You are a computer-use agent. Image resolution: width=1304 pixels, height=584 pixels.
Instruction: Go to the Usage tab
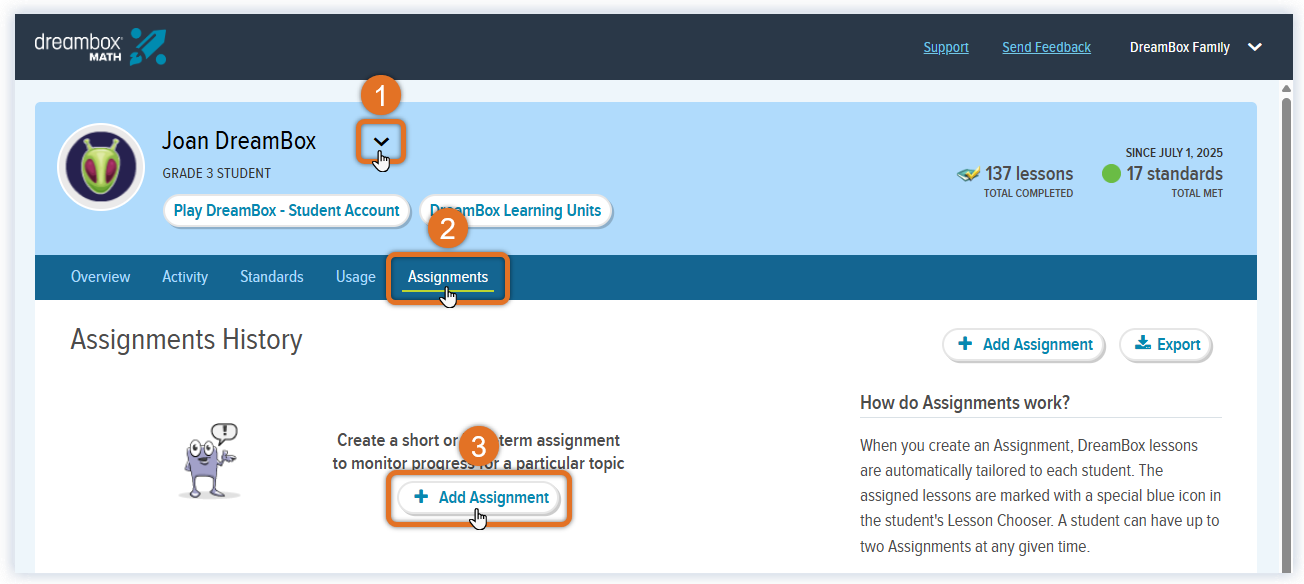(356, 277)
